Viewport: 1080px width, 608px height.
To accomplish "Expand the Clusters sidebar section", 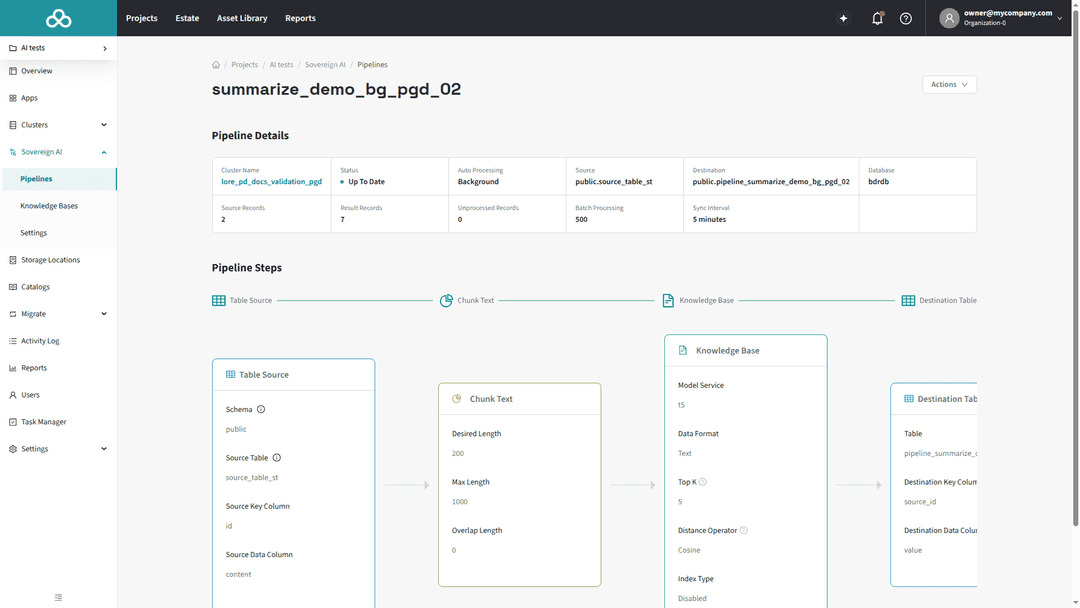I will coord(102,124).
